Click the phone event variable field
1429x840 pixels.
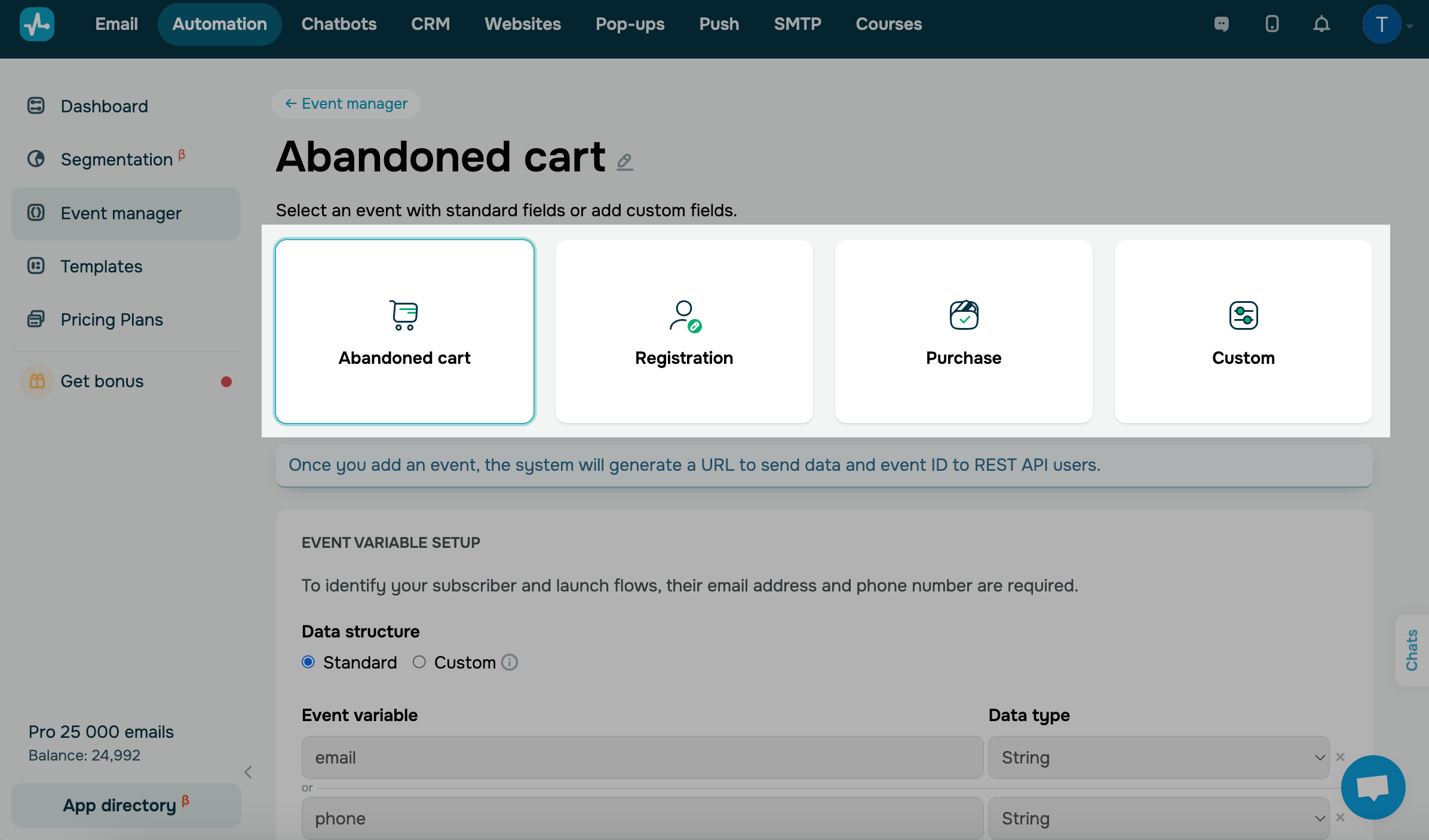point(642,818)
